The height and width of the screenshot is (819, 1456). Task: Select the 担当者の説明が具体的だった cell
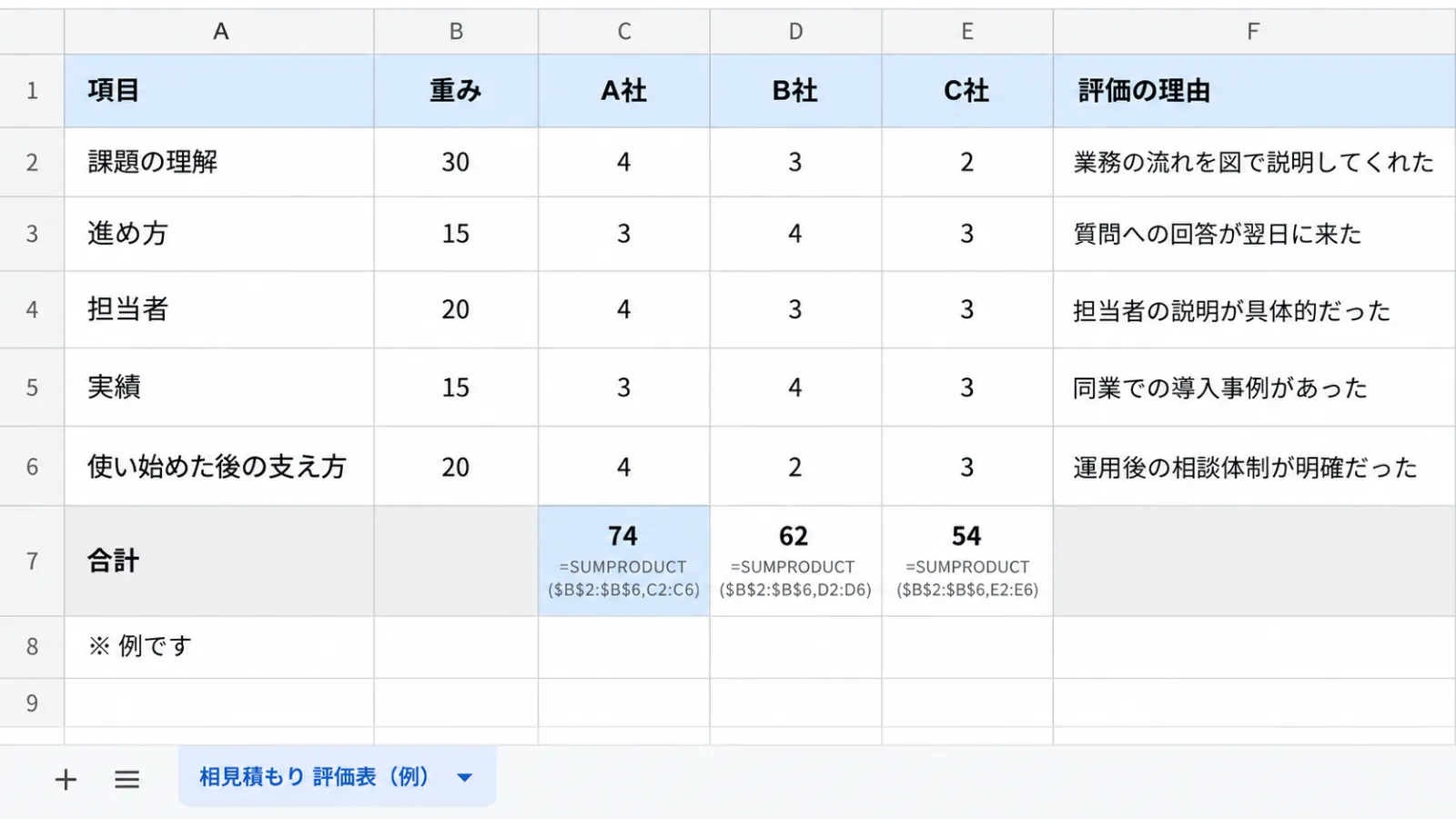[x=1254, y=309]
